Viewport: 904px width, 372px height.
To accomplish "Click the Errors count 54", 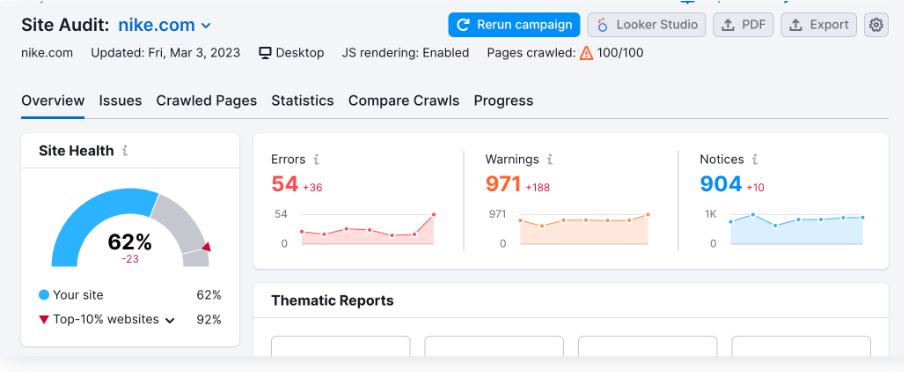I will point(285,184).
